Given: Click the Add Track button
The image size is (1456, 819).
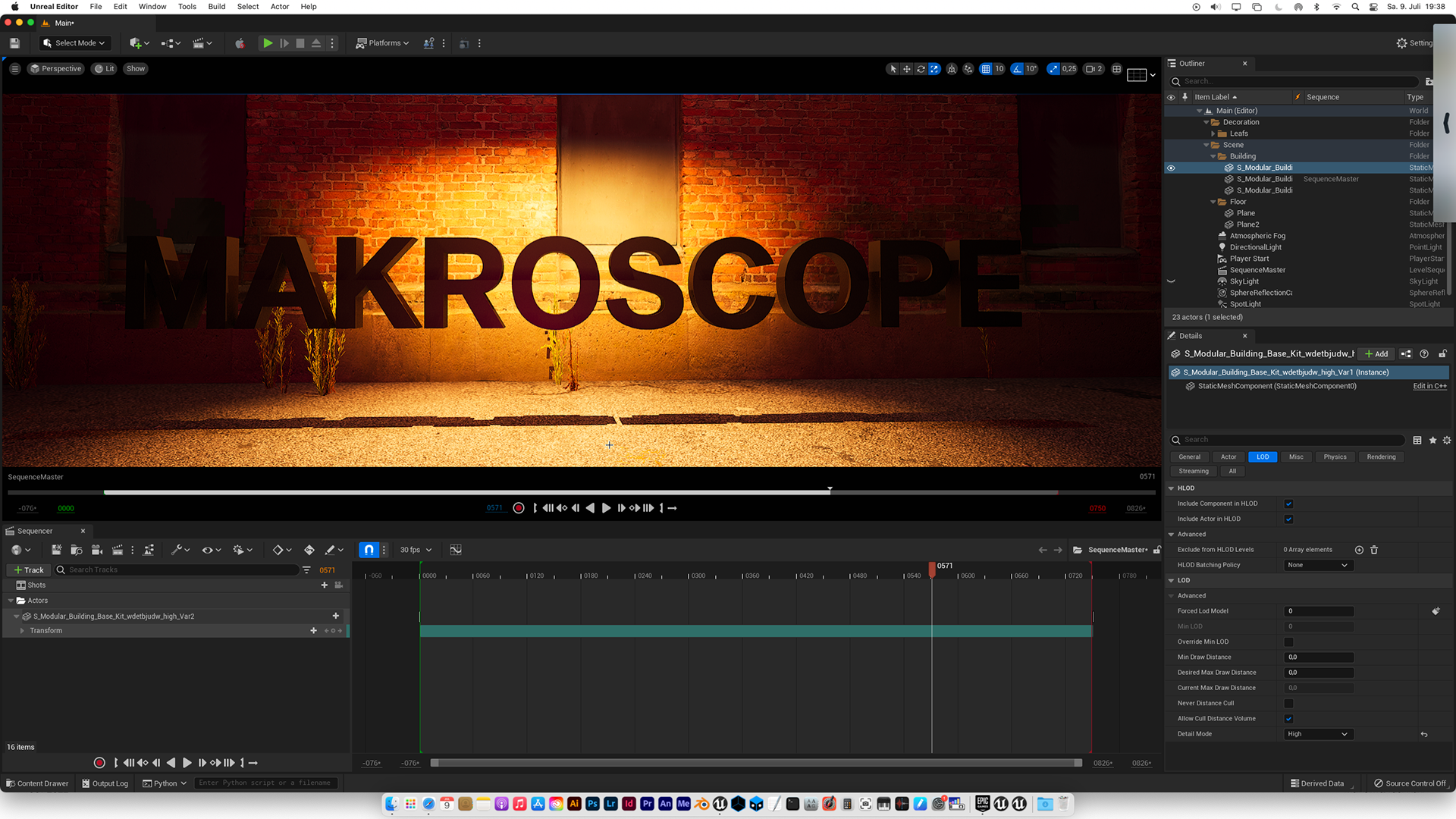Looking at the screenshot, I should [x=29, y=570].
